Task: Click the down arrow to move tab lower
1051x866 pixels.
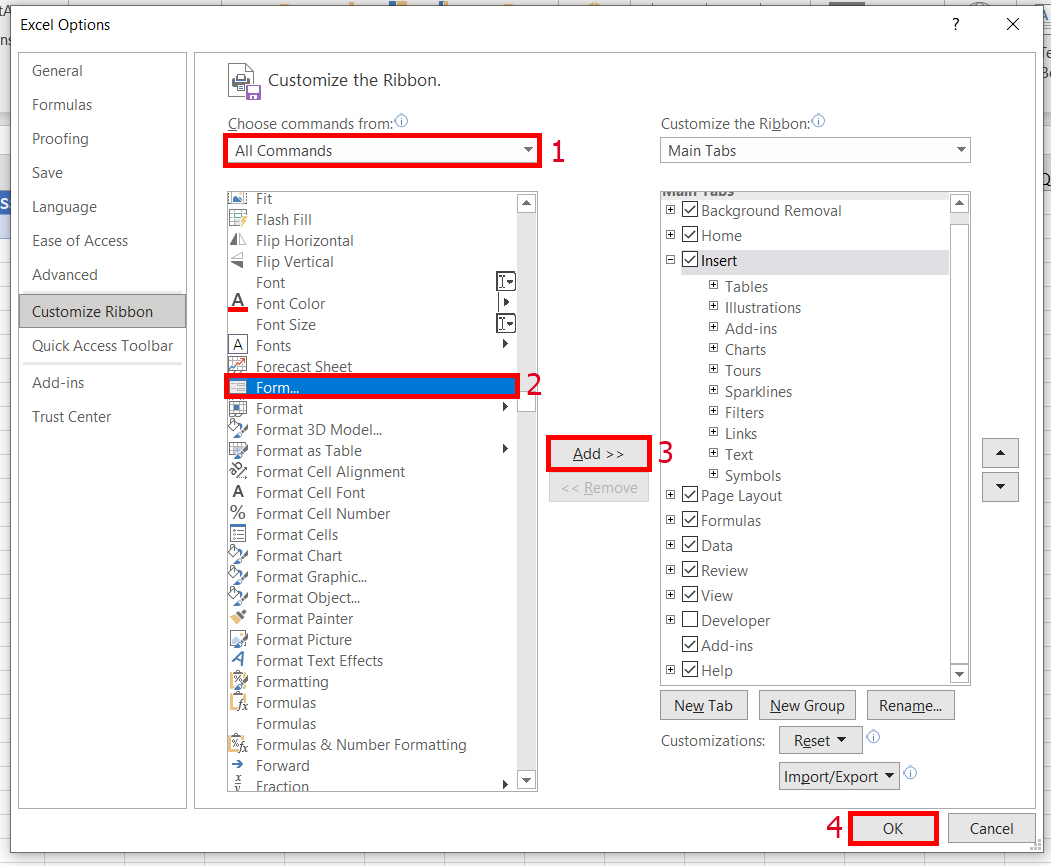Action: tap(1000, 486)
